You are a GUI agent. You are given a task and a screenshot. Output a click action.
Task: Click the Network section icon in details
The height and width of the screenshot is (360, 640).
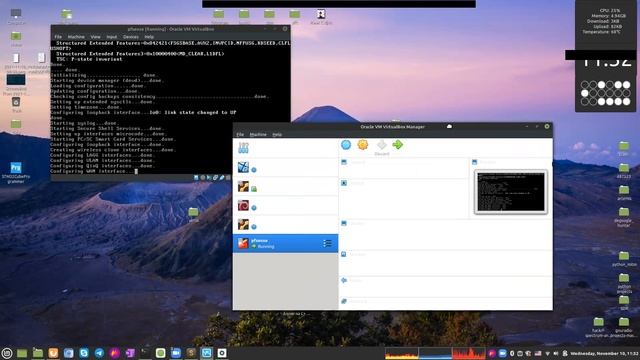pos(344,301)
